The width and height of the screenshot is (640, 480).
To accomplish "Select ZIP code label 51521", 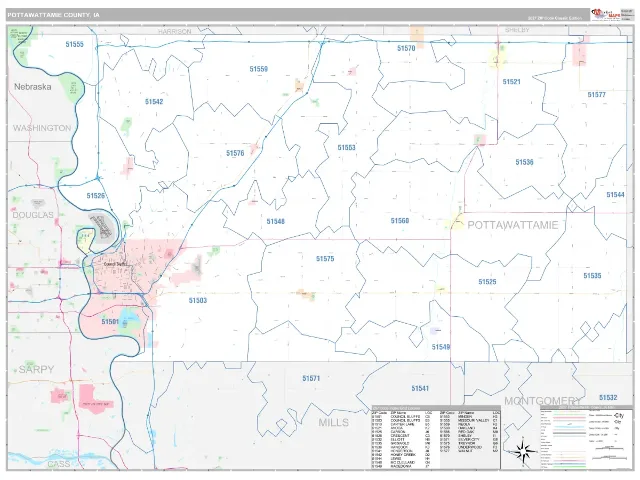I will (511, 82).
